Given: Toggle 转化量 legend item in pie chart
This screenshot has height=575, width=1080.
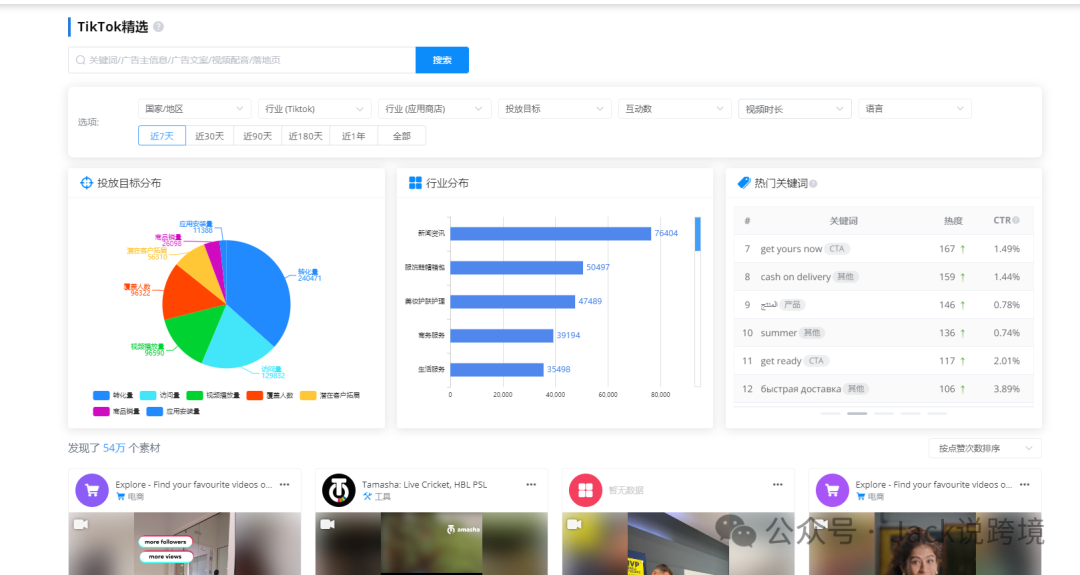Looking at the screenshot, I should 113,395.
